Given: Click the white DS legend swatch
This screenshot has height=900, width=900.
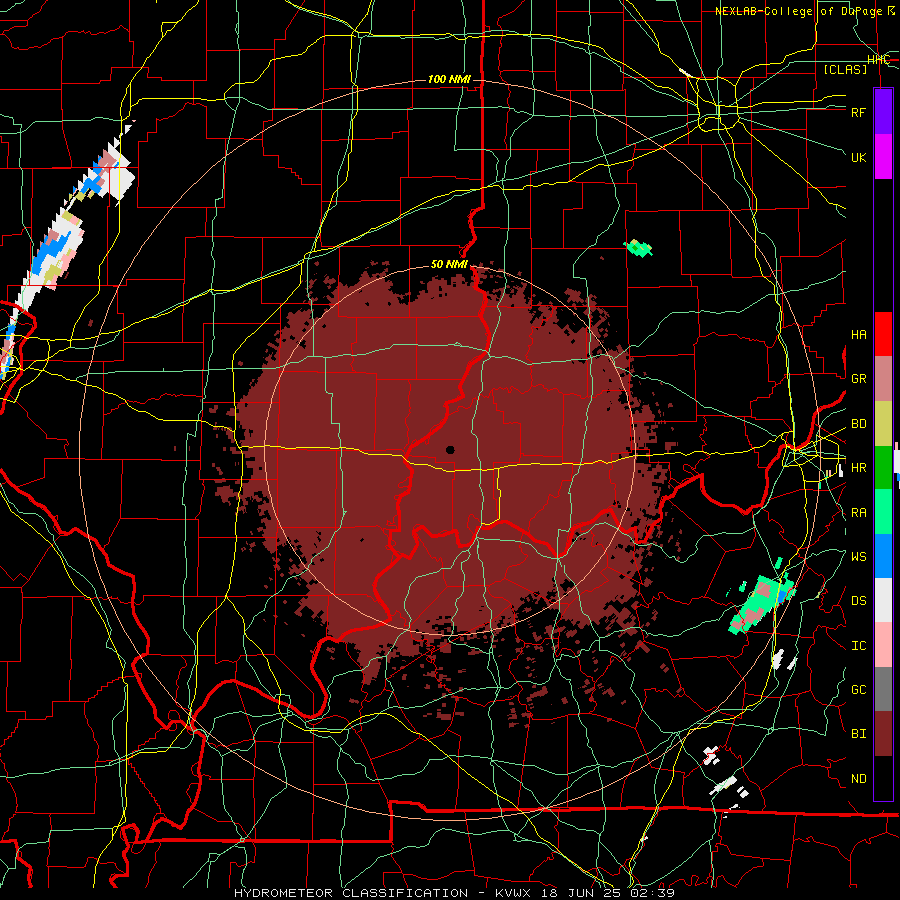Looking at the screenshot, I should pos(883,600).
